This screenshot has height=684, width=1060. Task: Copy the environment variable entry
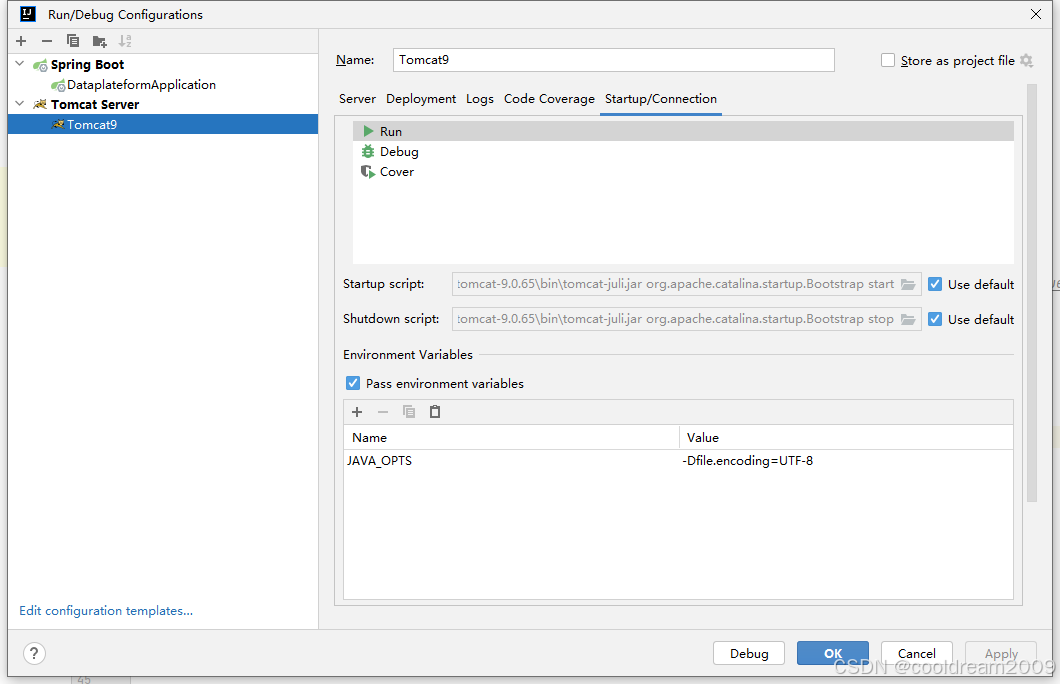click(409, 412)
